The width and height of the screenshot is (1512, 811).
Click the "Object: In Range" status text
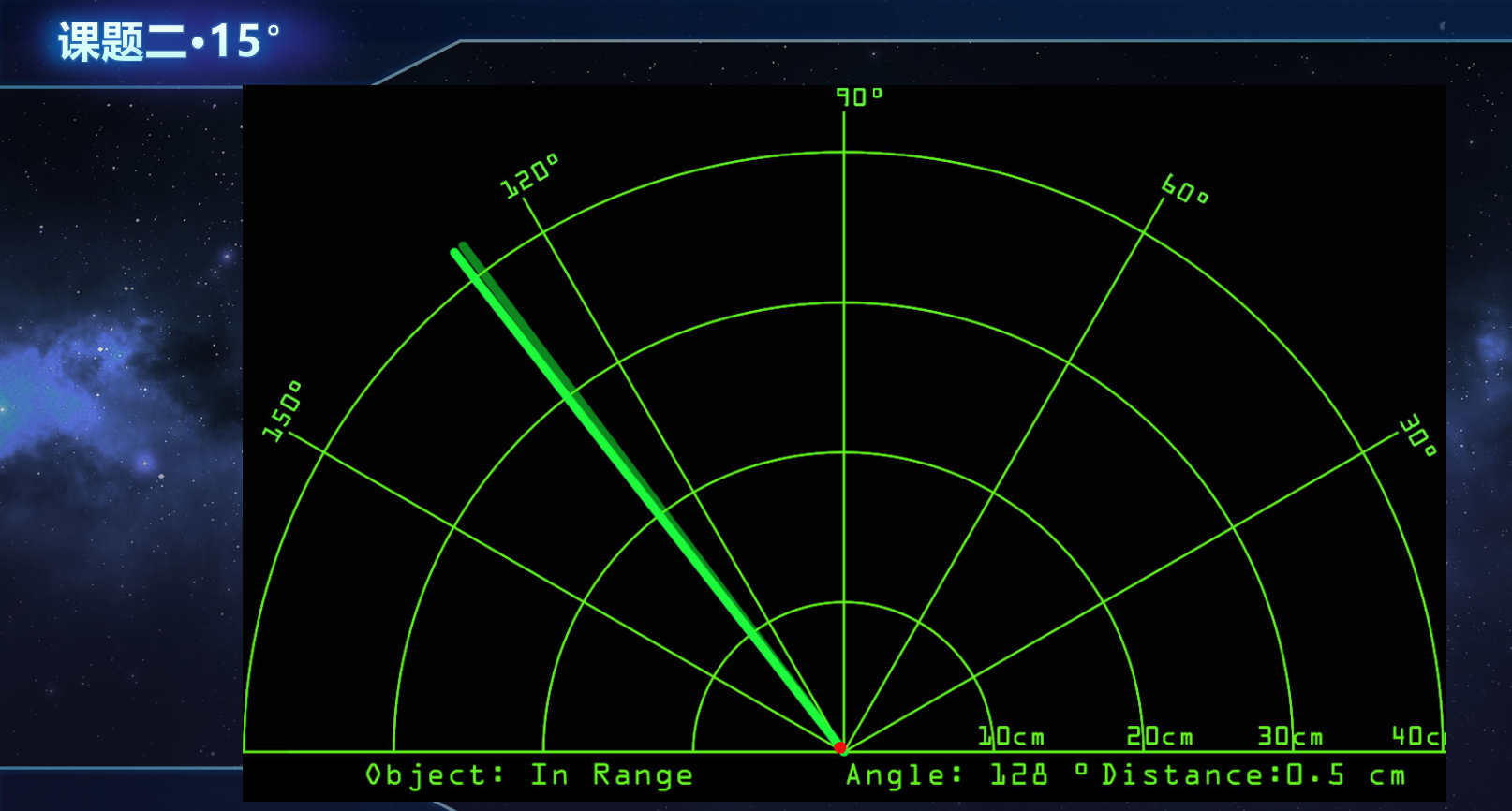(x=529, y=775)
